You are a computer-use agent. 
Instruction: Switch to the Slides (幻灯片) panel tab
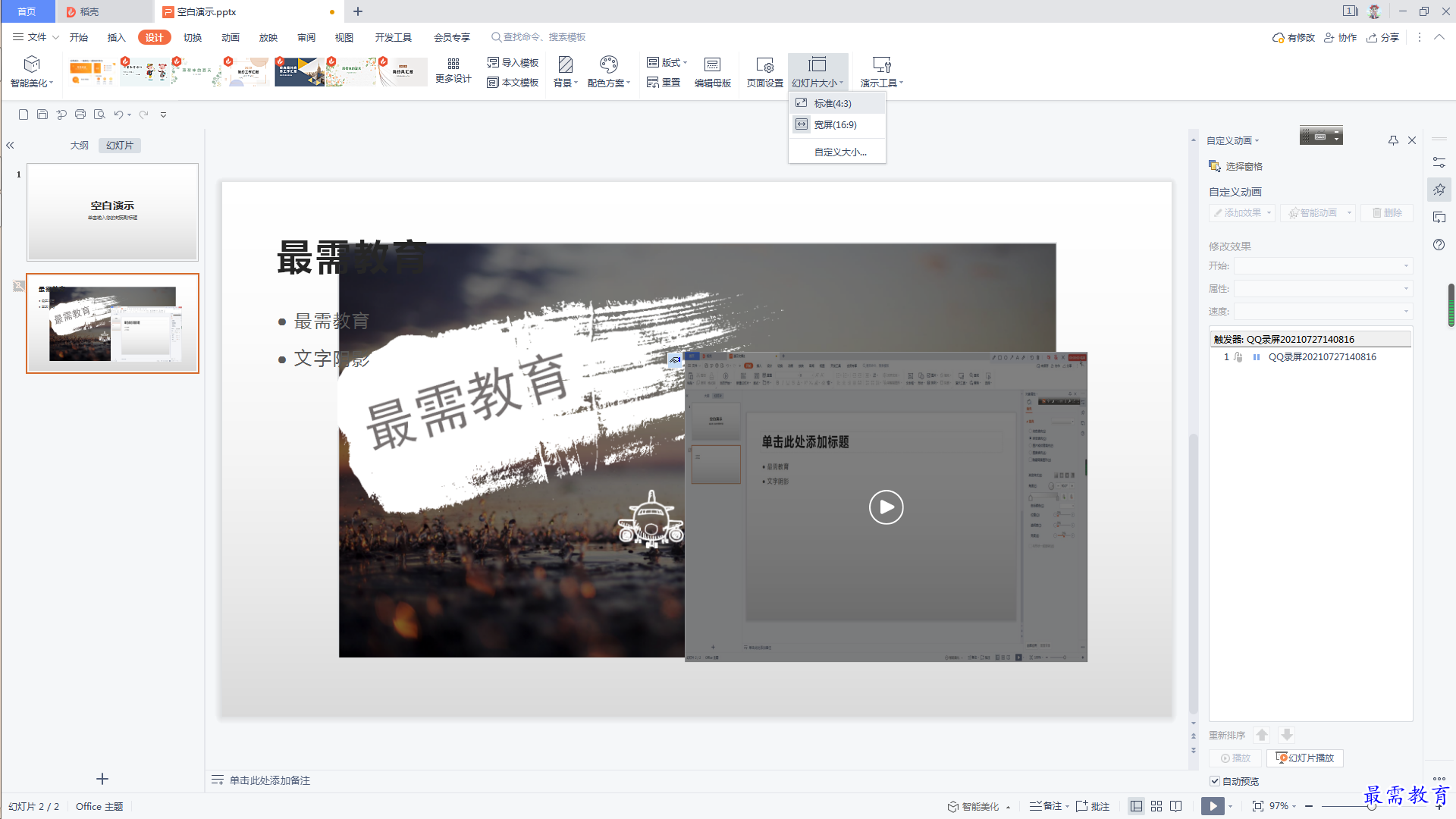(120, 146)
